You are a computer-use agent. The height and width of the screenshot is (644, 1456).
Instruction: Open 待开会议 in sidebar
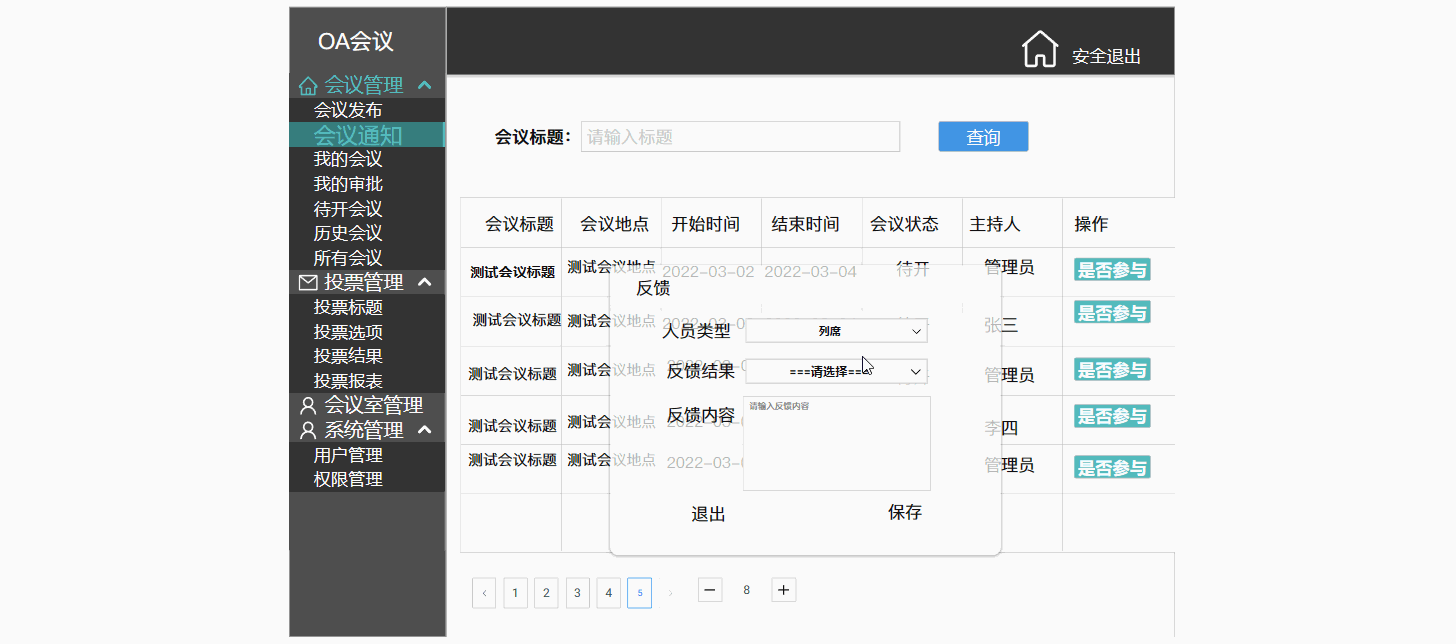tap(348, 209)
